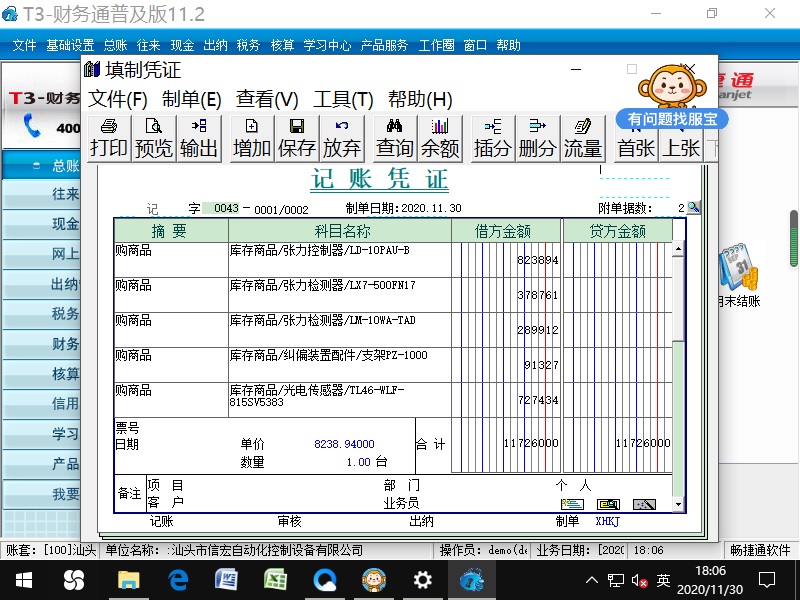Open Excel from the taskbar
800x600 pixels.
tap(276, 580)
